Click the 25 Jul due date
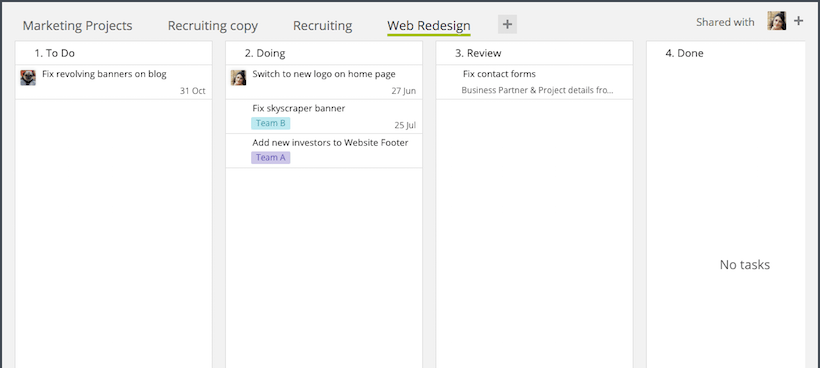 tap(405, 125)
